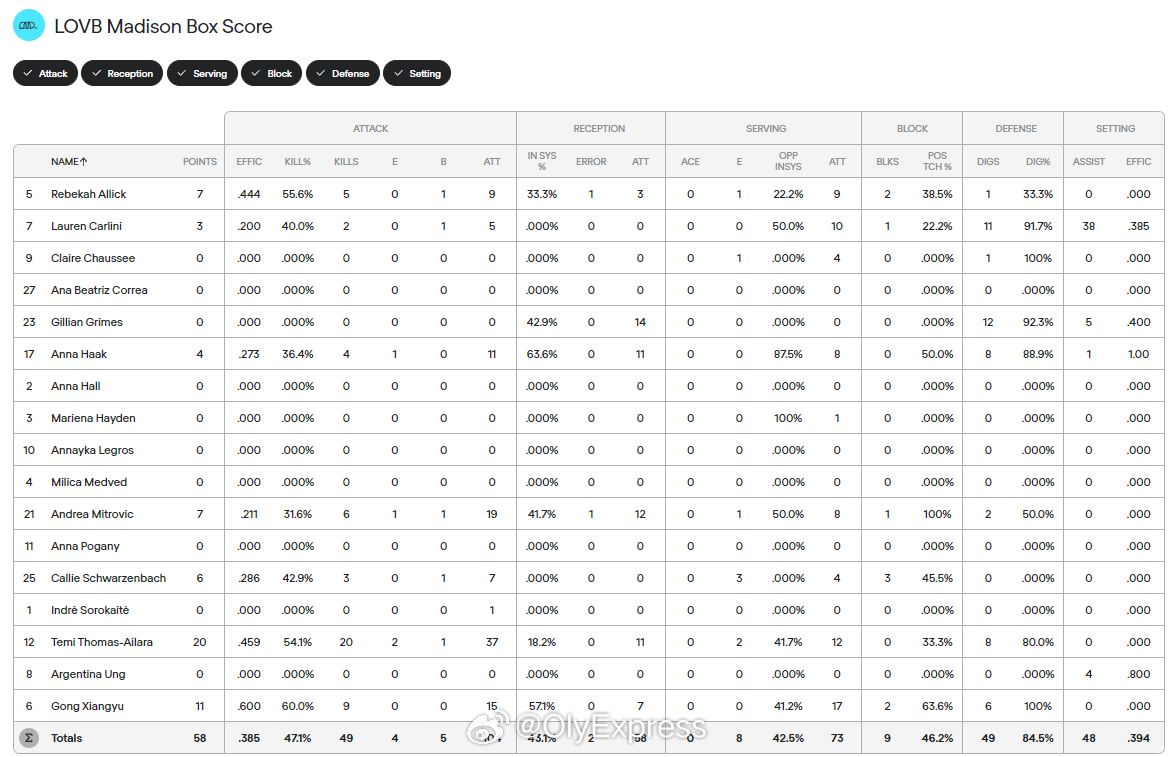Viewport: 1176px width, 757px height.
Task: Click Temi Thomas-Ailara's 37 attack attempts
Action: point(492,642)
